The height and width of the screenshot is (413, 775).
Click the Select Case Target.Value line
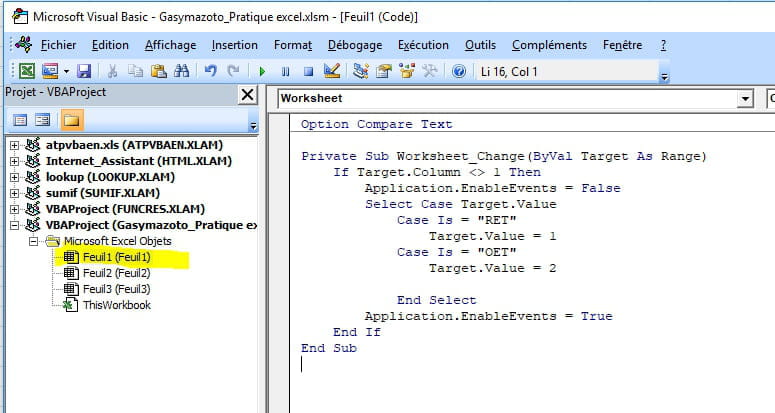pos(461,205)
